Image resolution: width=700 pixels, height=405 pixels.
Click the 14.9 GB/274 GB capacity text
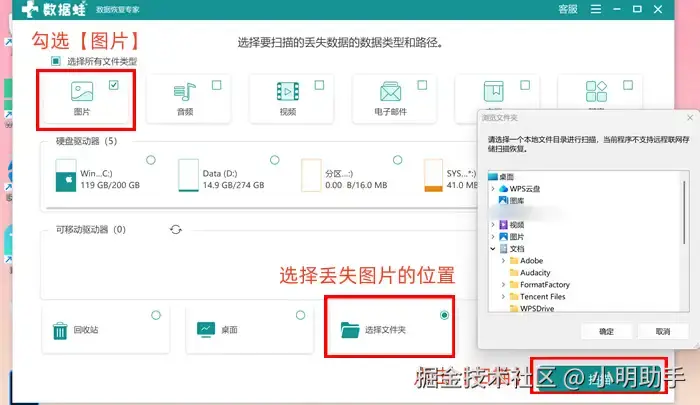[x=233, y=185]
